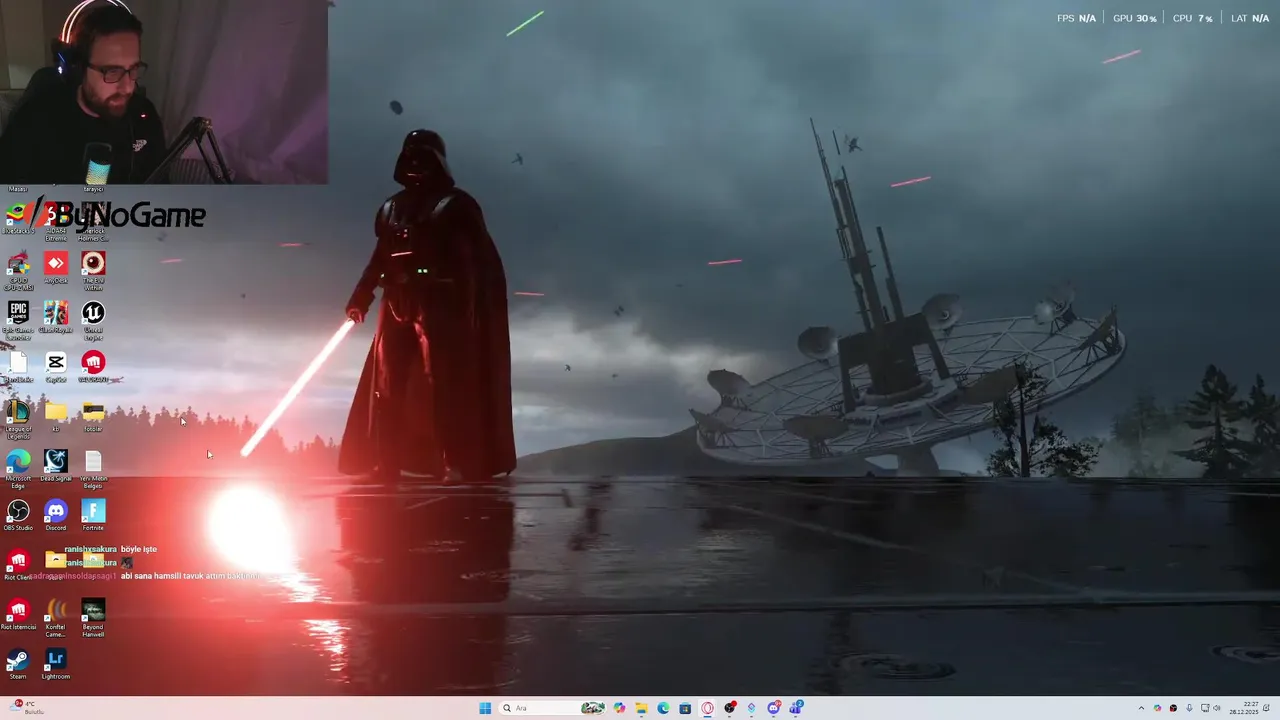
Task: Select the Fortnite desktop icon
Action: pyautogui.click(x=93, y=515)
